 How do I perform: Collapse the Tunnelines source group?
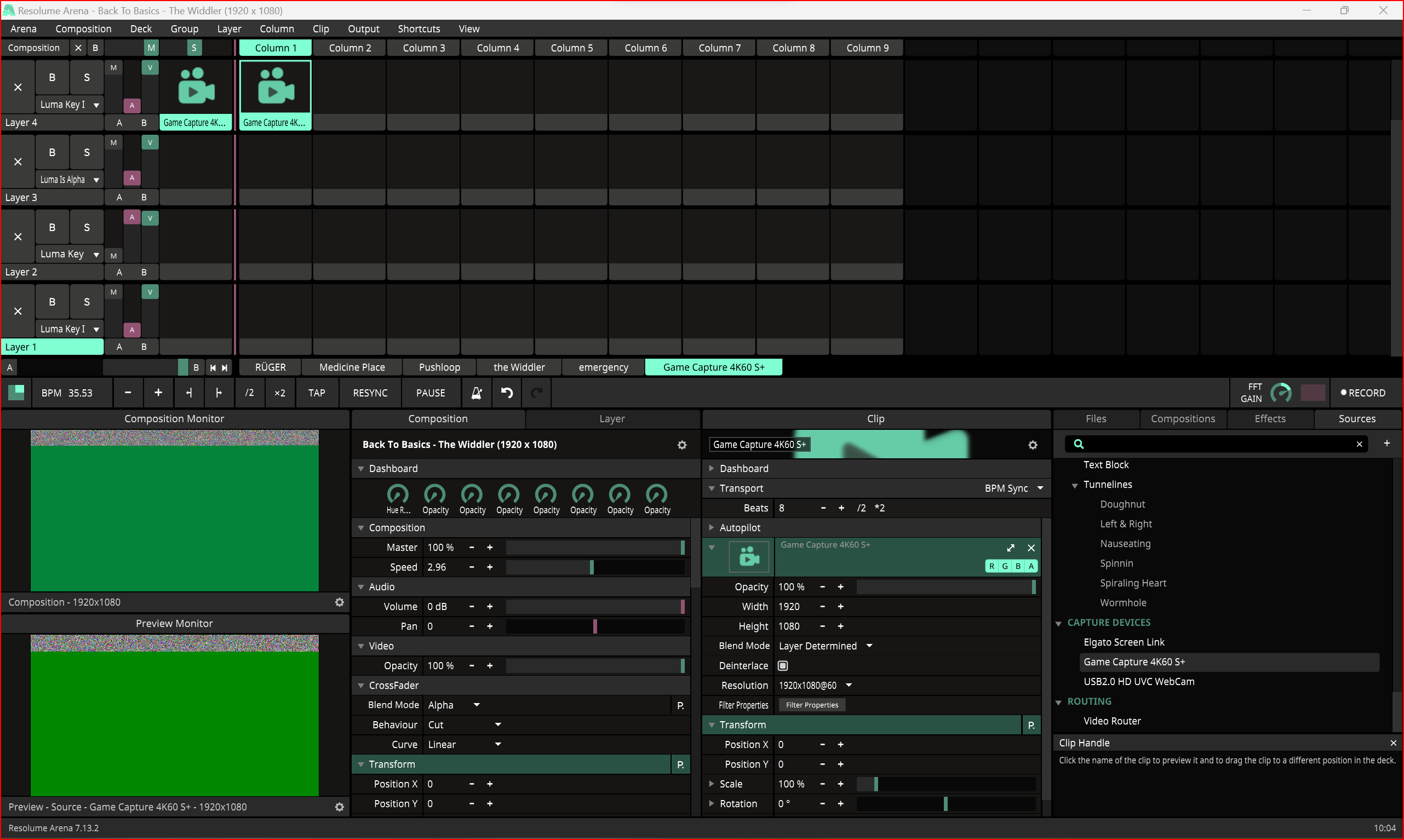(1075, 485)
